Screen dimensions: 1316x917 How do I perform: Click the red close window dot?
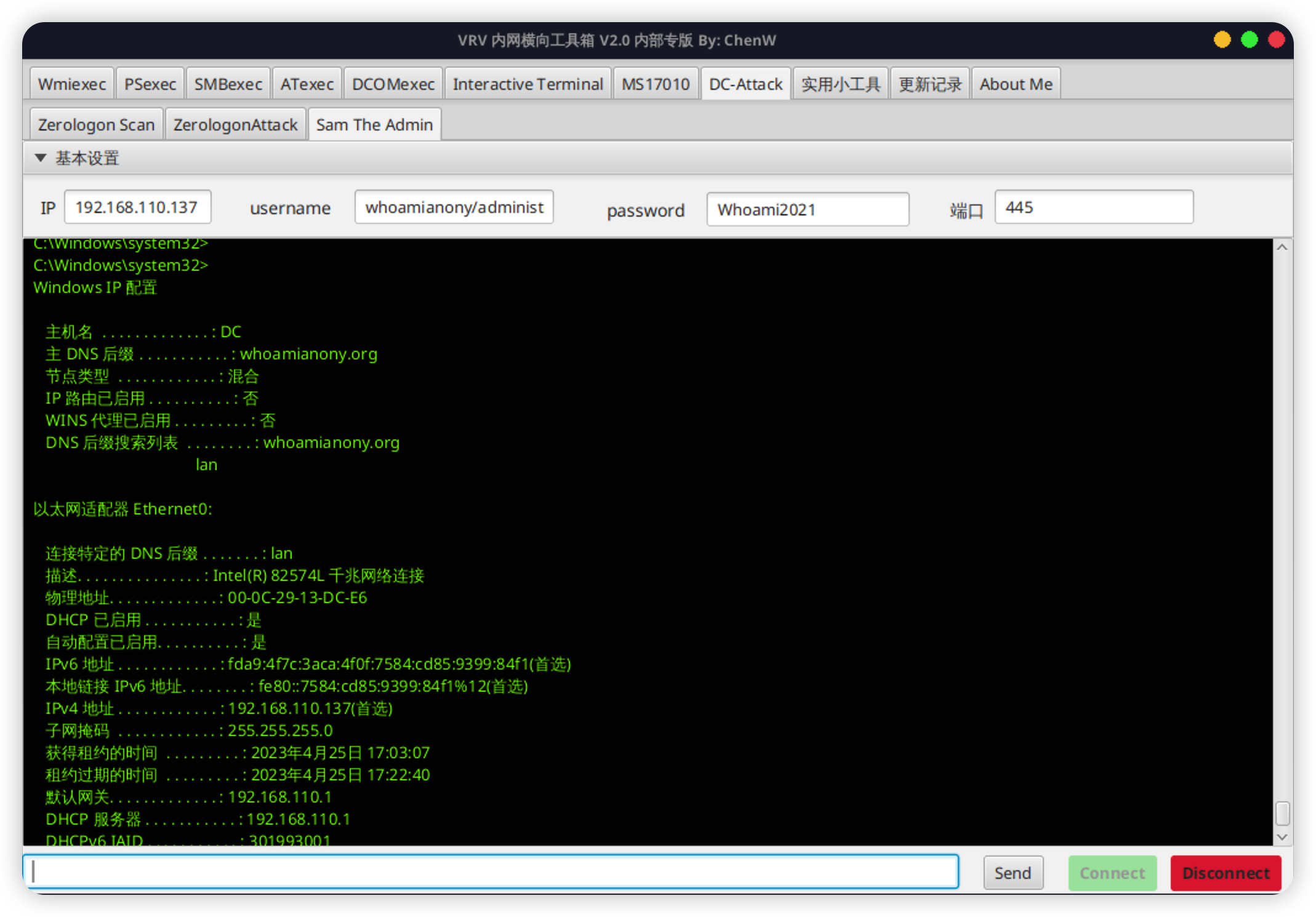click(1277, 40)
